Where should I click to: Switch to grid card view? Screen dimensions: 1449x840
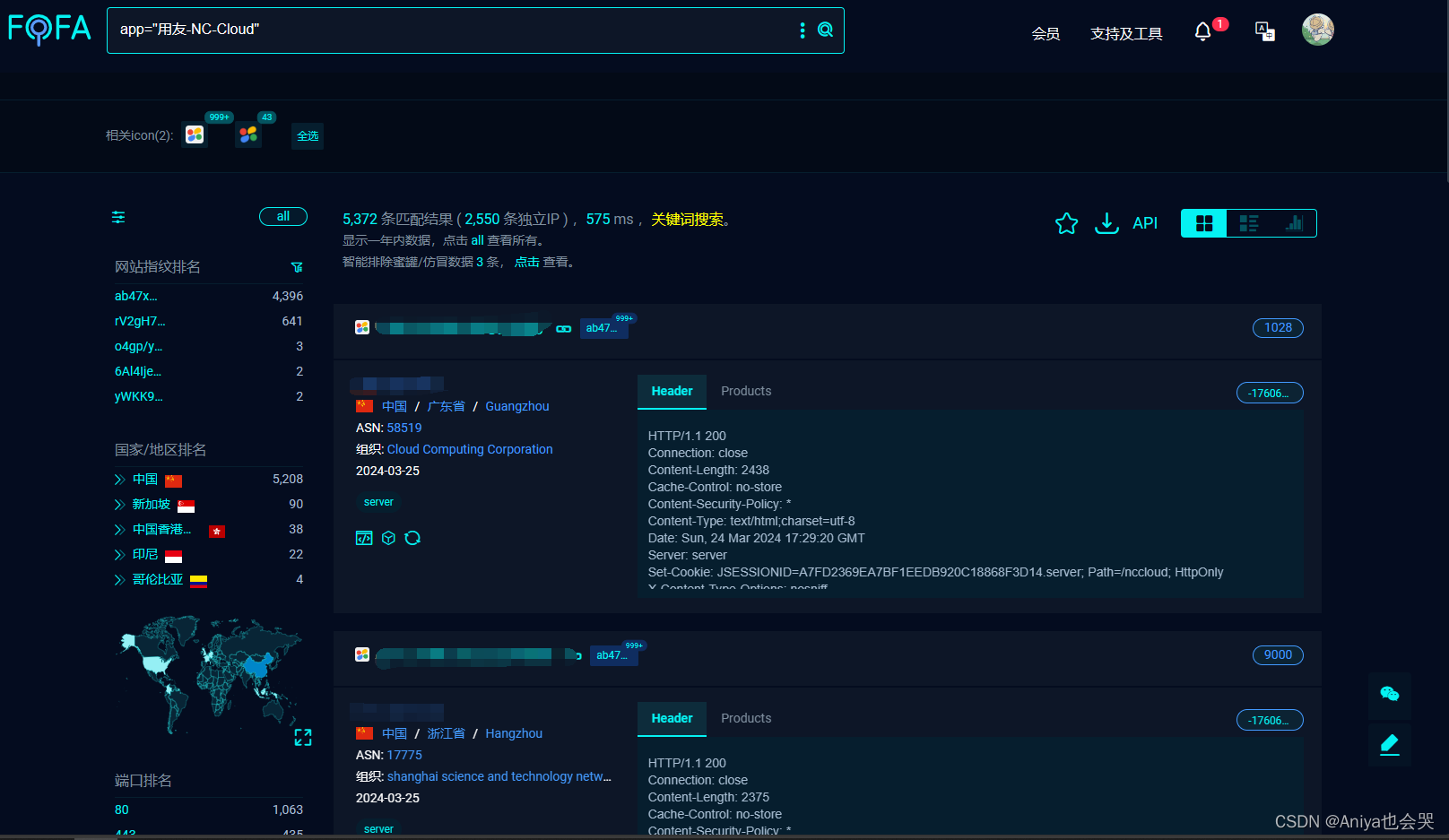pyautogui.click(x=1204, y=223)
